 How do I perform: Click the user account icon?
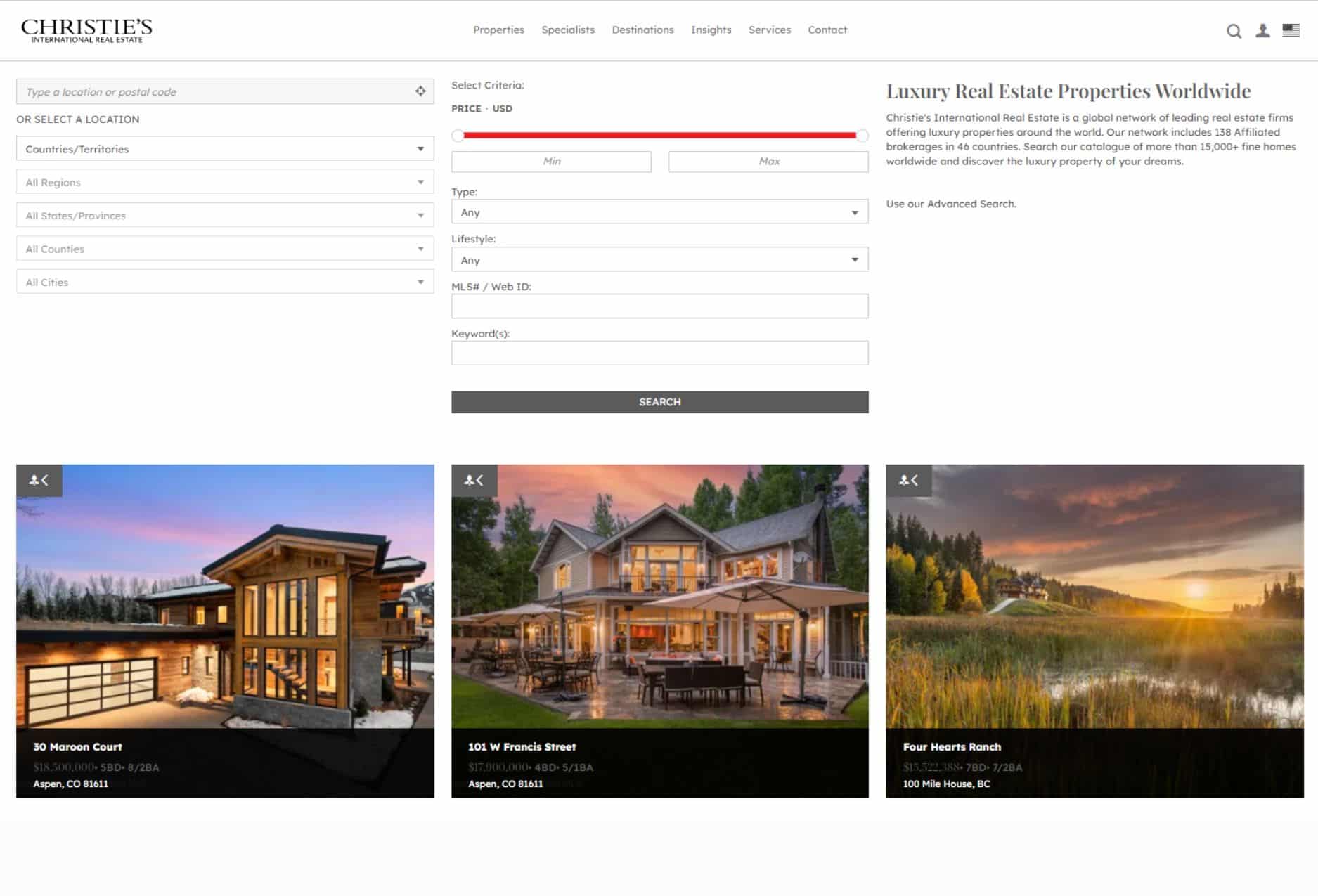click(x=1262, y=31)
